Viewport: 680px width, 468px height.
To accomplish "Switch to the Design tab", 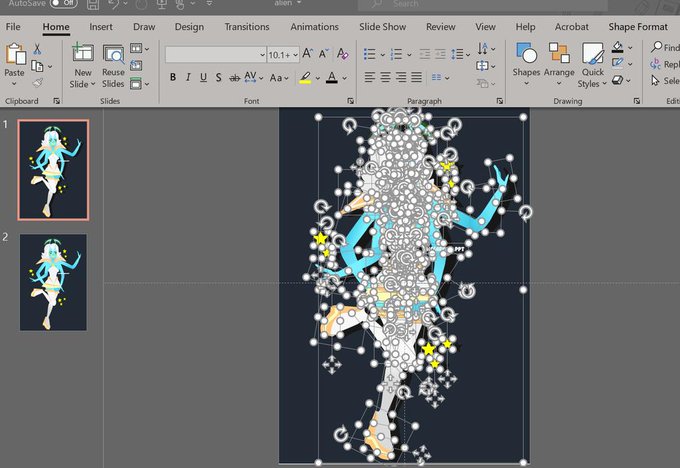I will [189, 27].
